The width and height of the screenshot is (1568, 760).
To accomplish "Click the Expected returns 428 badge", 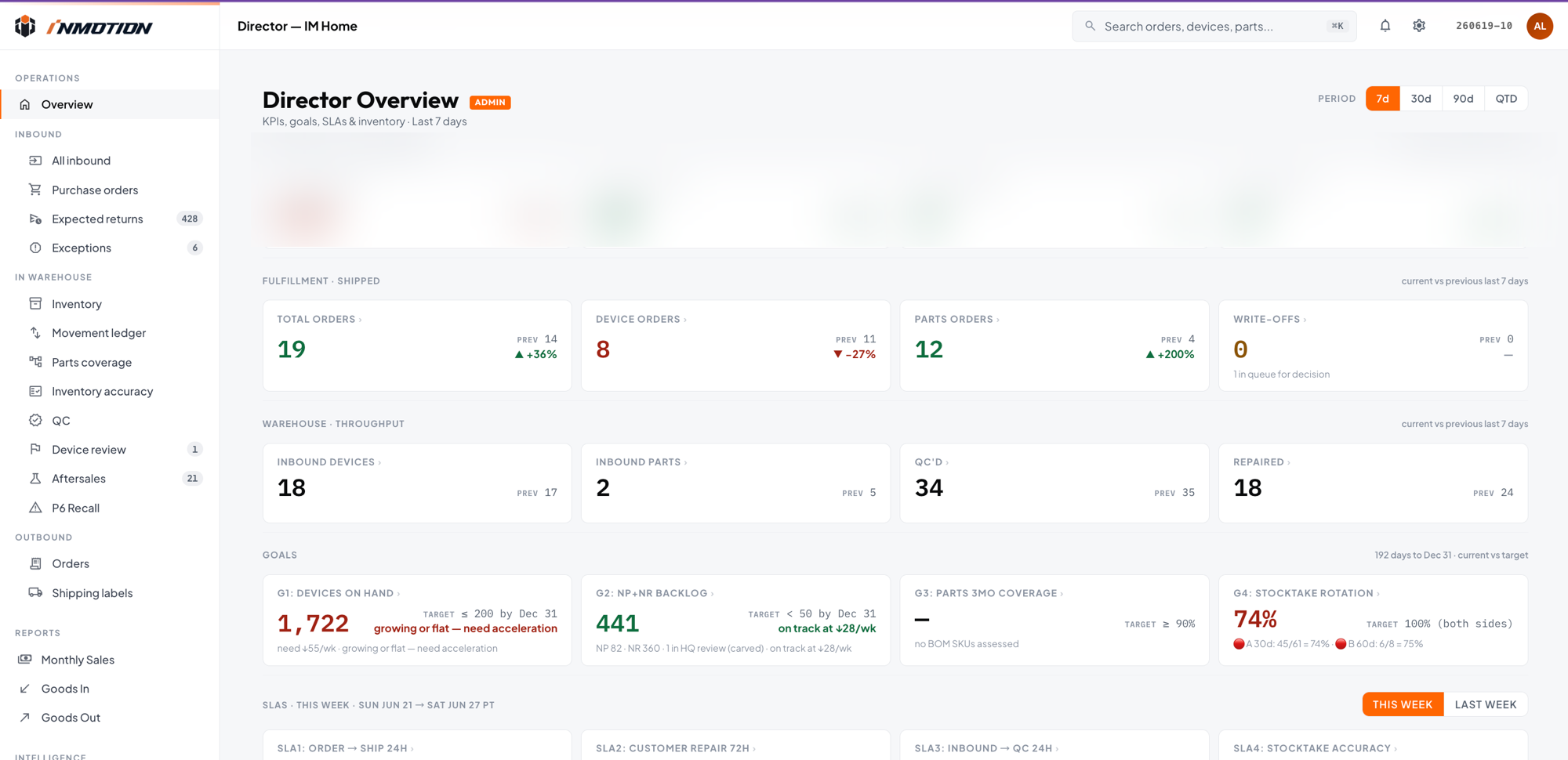I will (190, 219).
